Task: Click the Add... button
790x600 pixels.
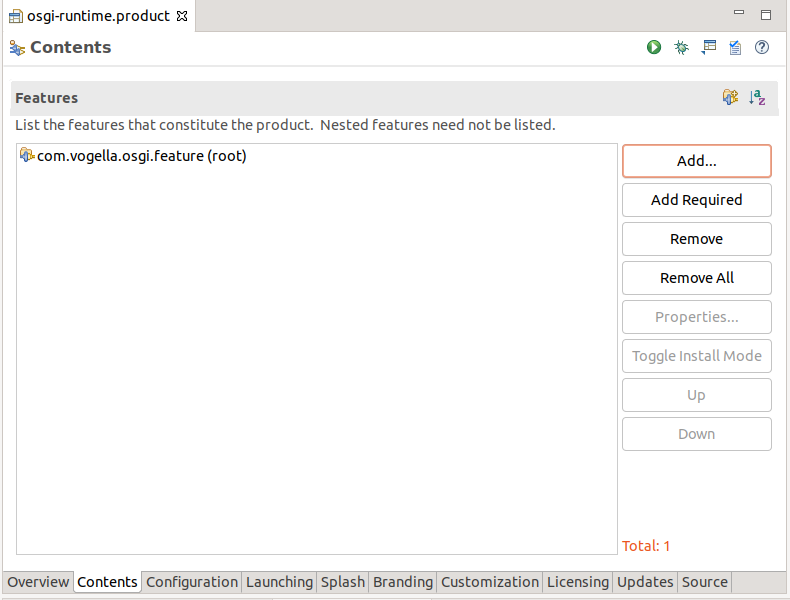Action: [696, 161]
